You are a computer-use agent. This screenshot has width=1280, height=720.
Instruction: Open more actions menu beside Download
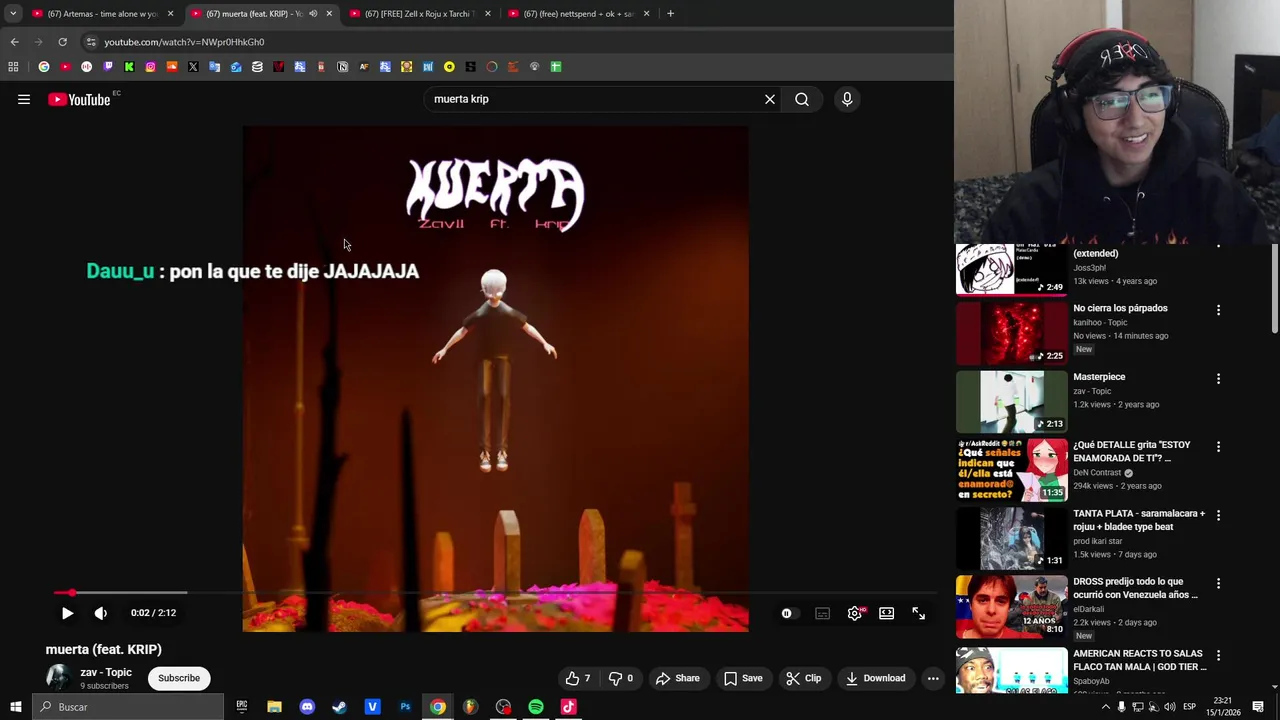[x=933, y=678]
